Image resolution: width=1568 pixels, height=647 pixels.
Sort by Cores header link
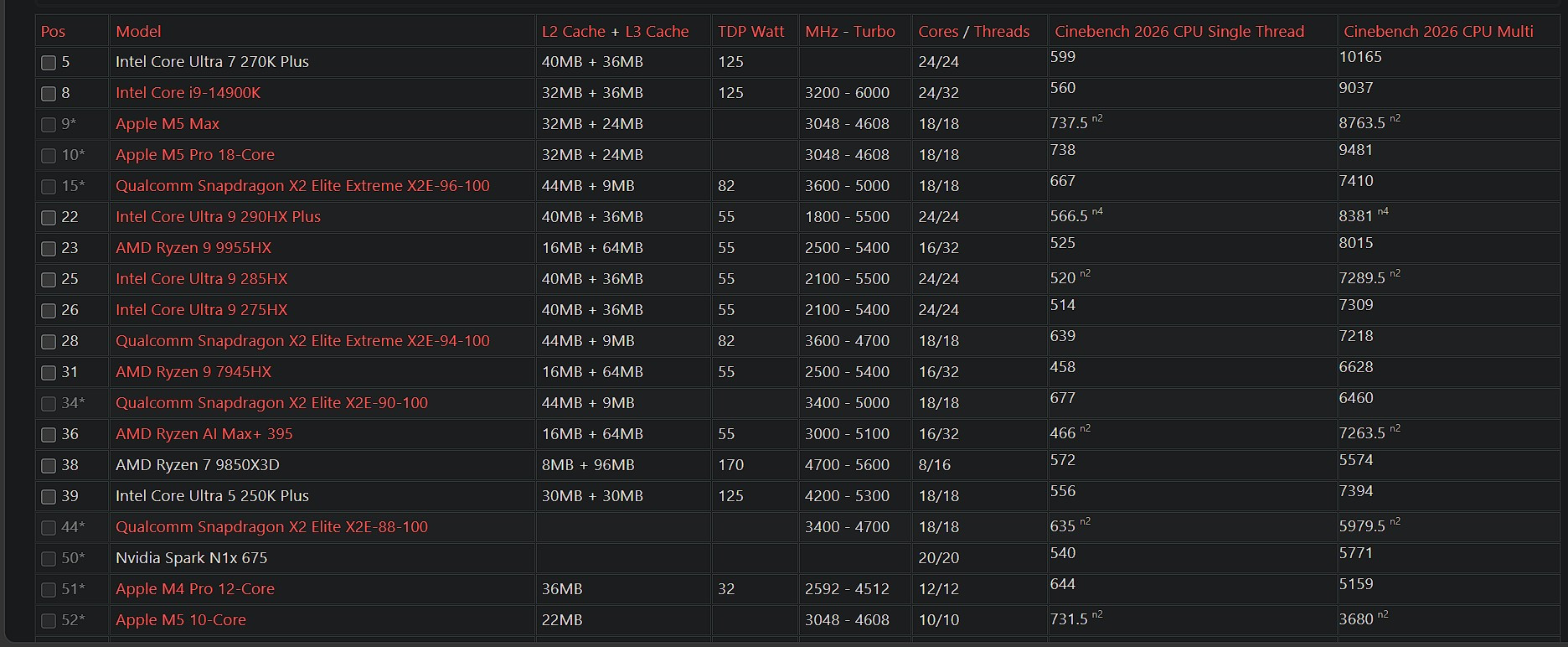[x=938, y=32]
